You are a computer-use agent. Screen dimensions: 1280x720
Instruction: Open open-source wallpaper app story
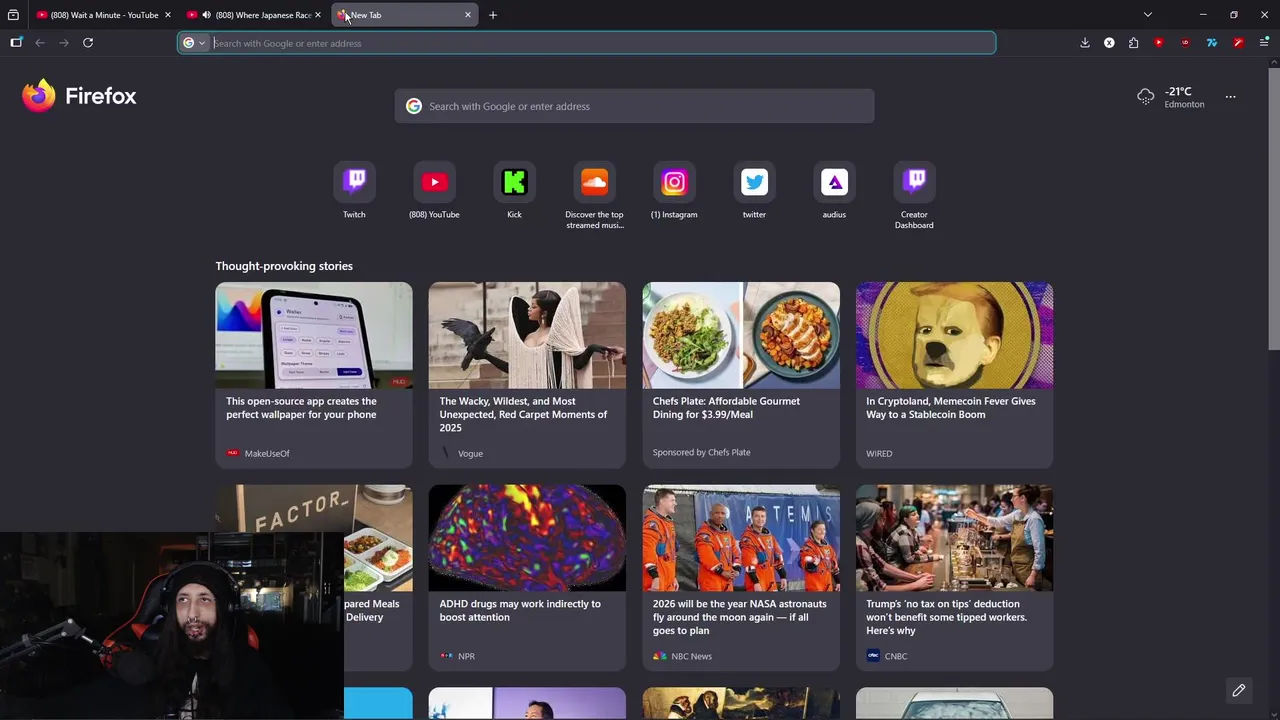[314, 375]
